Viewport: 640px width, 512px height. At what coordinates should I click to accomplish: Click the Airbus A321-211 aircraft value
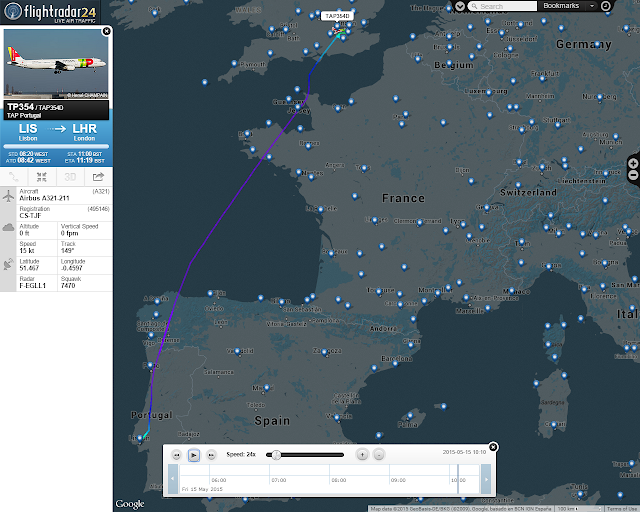(44, 198)
